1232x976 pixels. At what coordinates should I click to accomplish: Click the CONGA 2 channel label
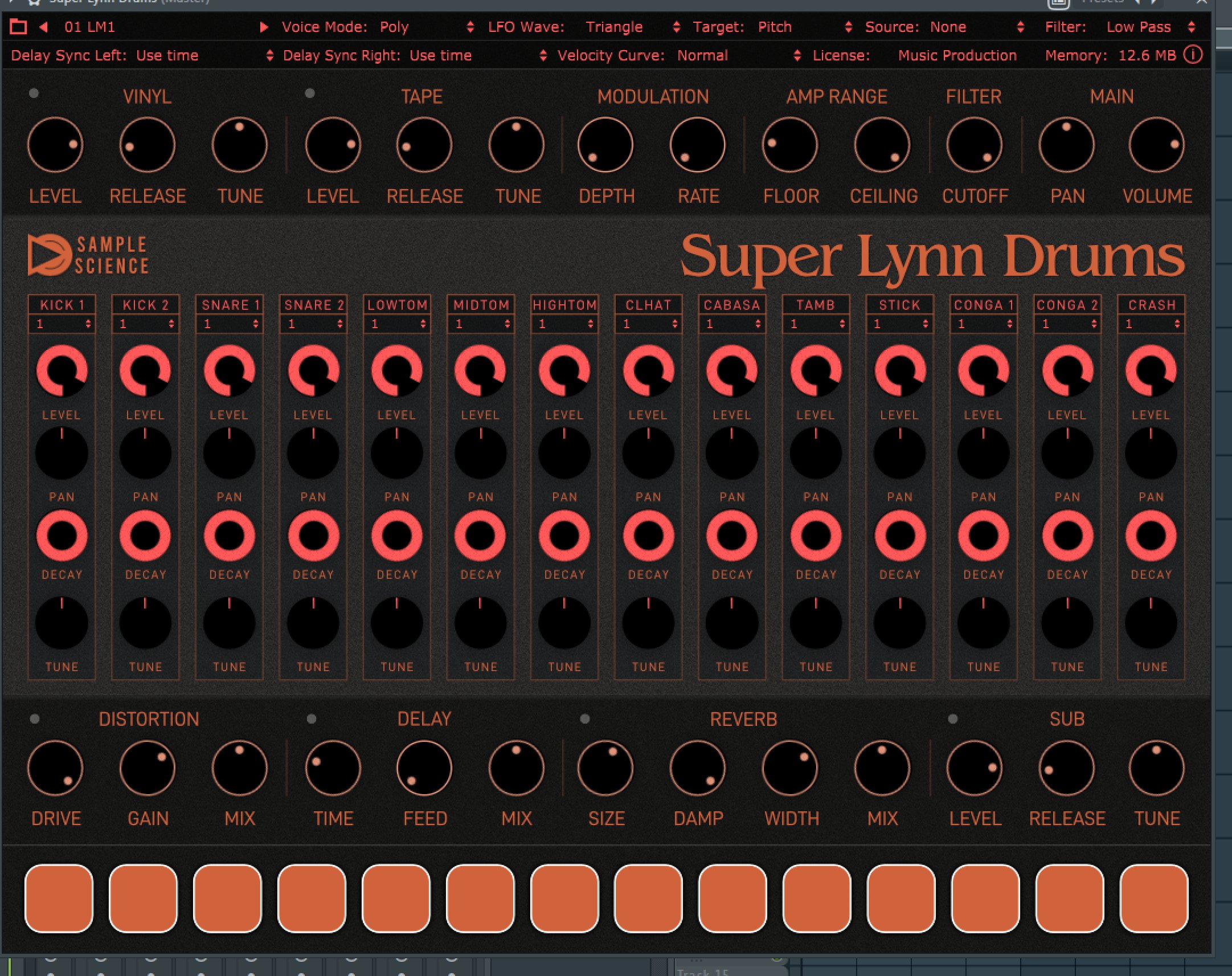[x=1067, y=305]
